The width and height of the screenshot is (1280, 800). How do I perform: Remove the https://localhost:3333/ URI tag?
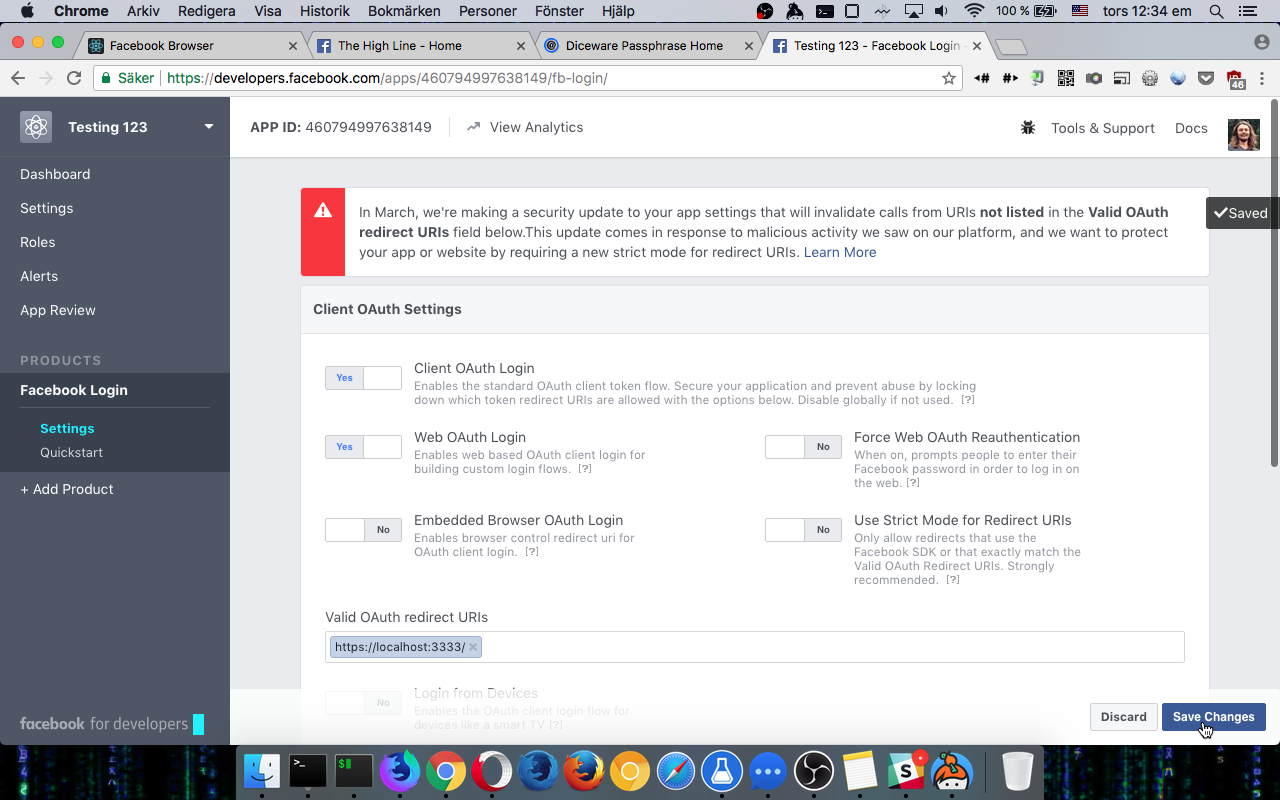(x=473, y=647)
